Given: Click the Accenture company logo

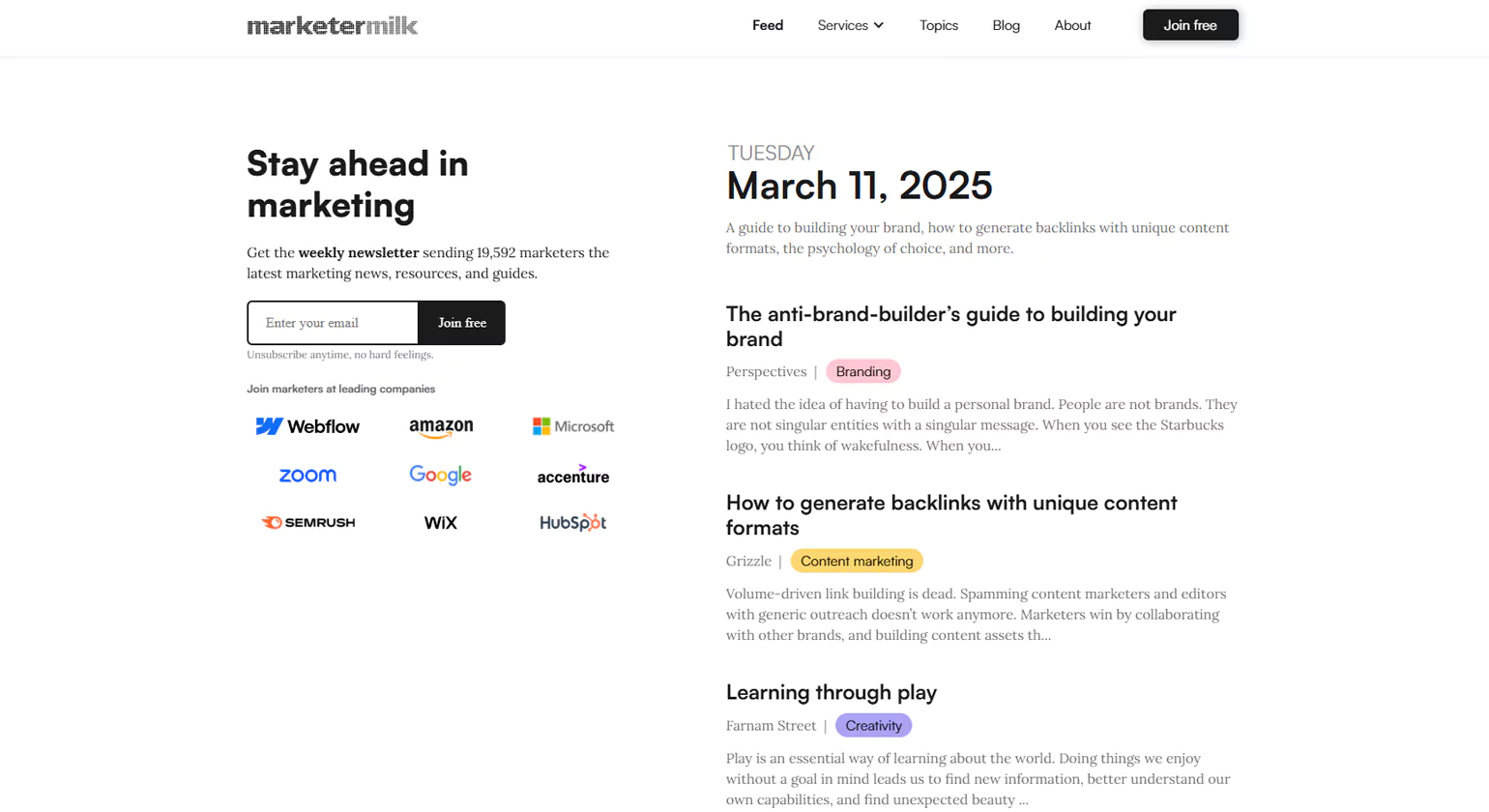Looking at the screenshot, I should 573,476.
